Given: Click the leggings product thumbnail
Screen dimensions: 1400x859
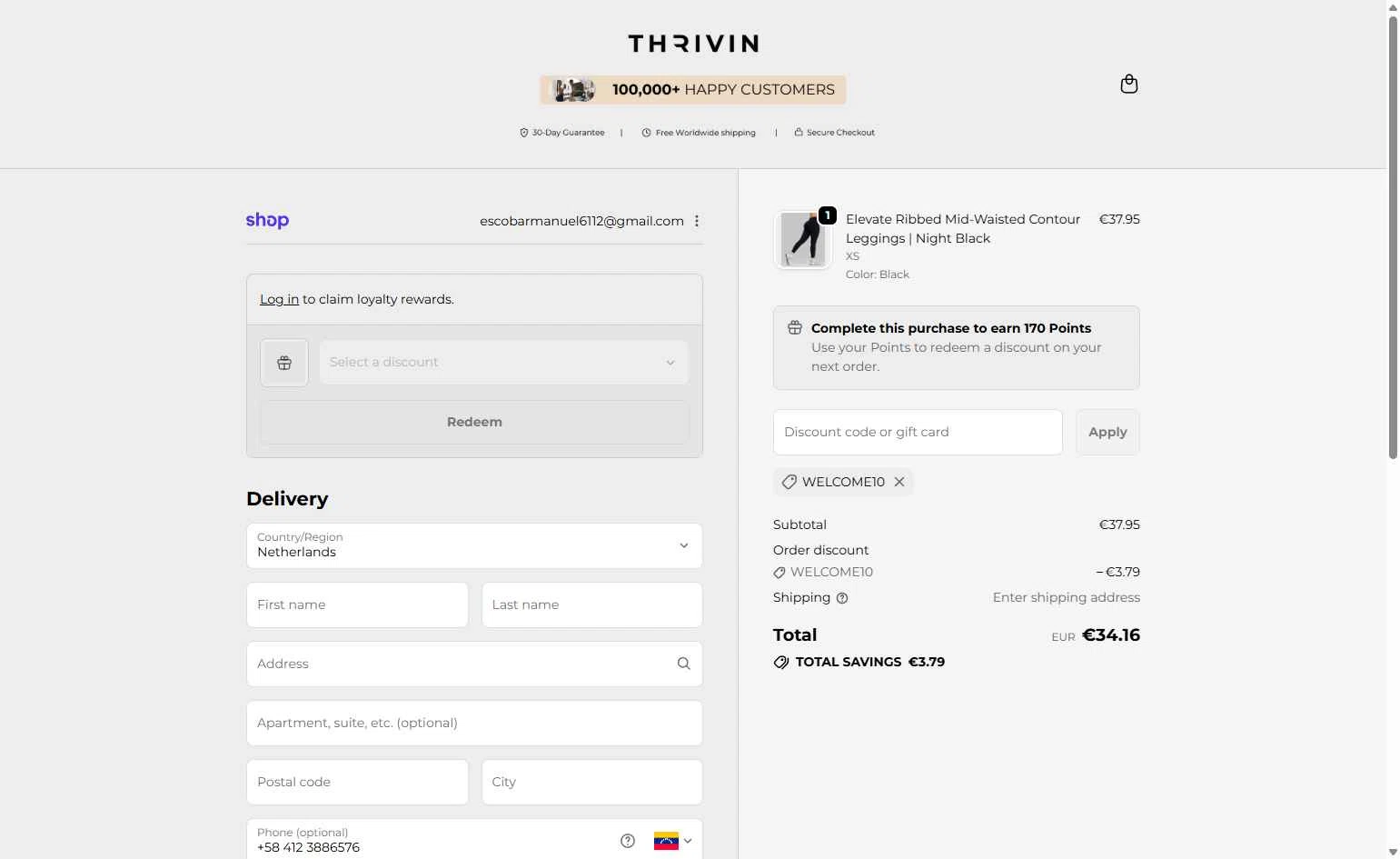Looking at the screenshot, I should pyautogui.click(x=803, y=240).
